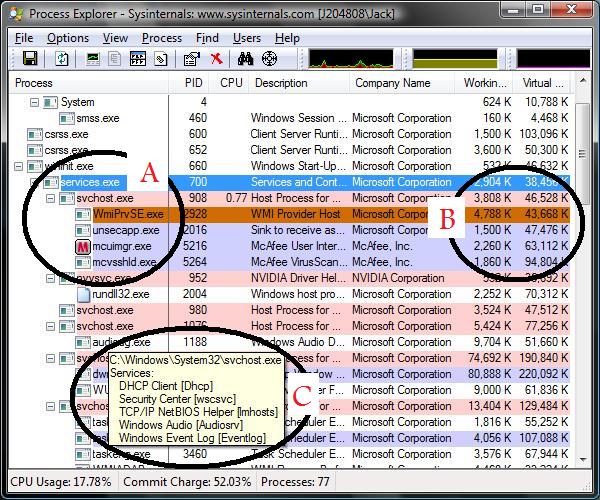This screenshot has height=500, width=600.
Task: Collapse the svchost.exe PID 908 node
Action: click(x=51, y=199)
